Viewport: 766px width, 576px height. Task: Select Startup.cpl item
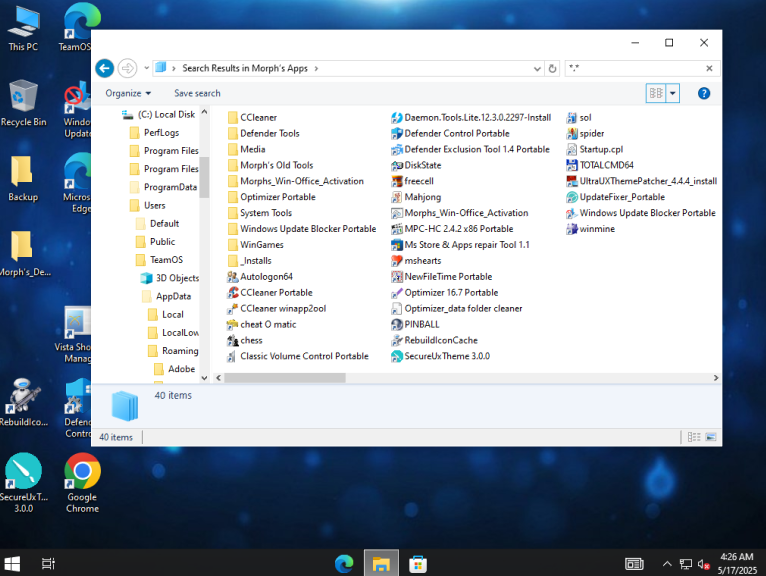point(595,149)
